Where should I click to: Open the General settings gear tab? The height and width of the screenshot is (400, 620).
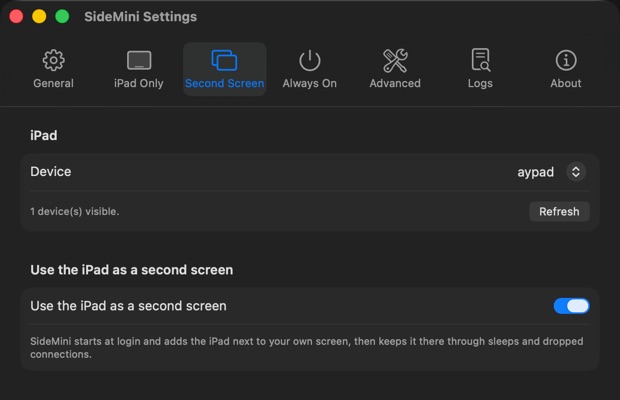[x=53, y=69]
